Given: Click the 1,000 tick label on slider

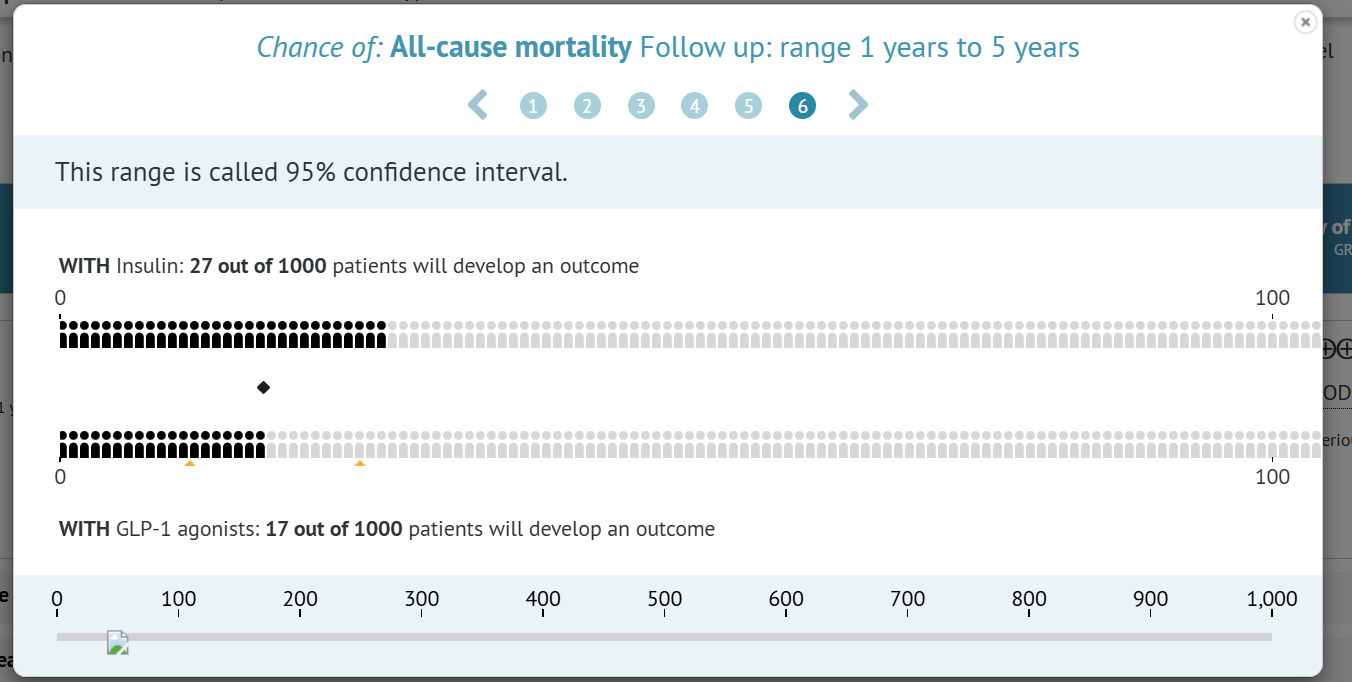Looking at the screenshot, I should tap(1272, 599).
